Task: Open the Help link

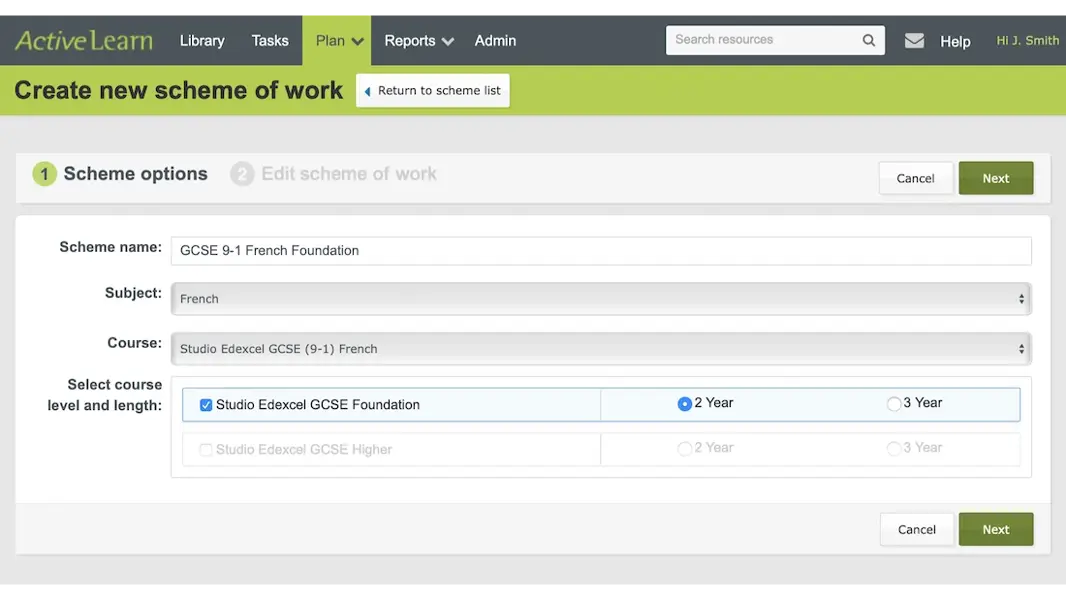Action: click(955, 41)
